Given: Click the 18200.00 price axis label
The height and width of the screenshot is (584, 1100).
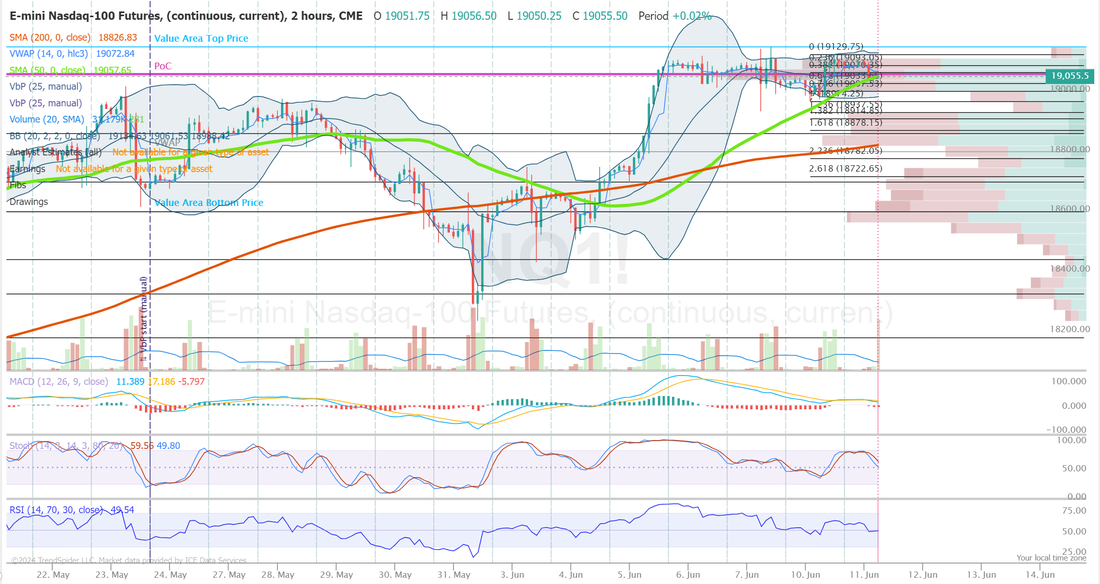Looking at the screenshot, I should [1070, 328].
